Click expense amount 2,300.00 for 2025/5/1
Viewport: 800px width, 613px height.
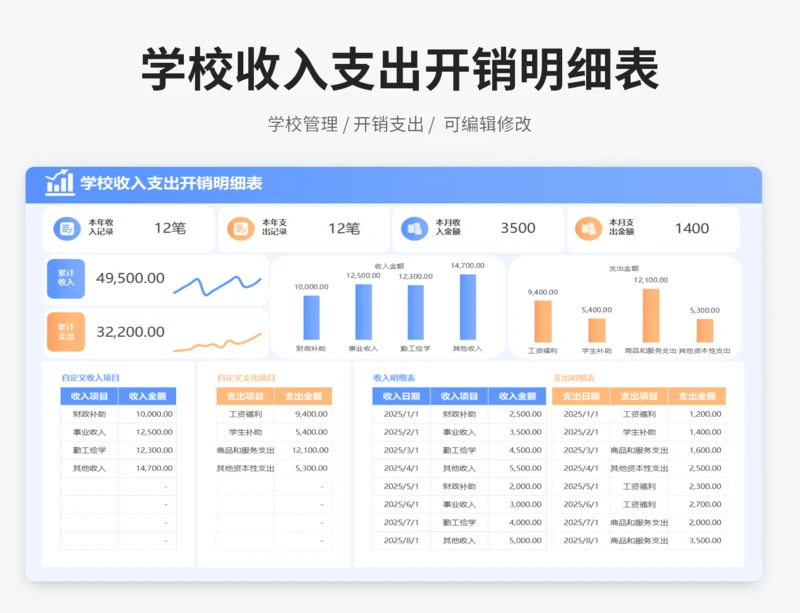pyautogui.click(x=697, y=486)
